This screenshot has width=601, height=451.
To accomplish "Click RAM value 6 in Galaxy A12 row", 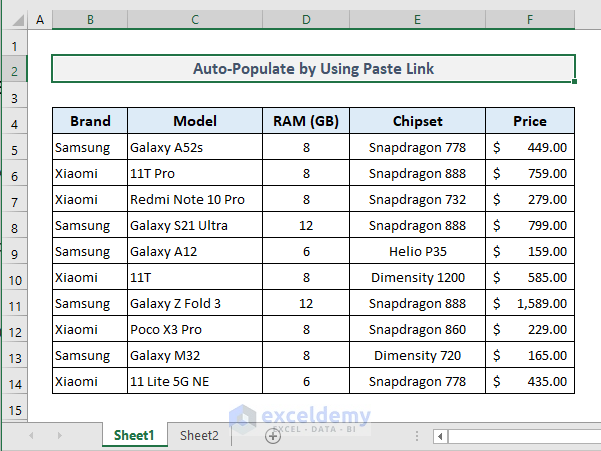I will tap(306, 251).
